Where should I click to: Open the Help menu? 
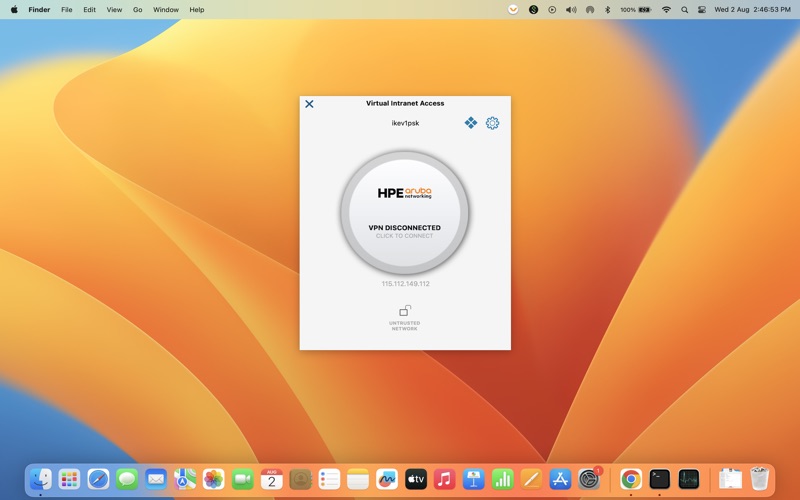click(197, 9)
